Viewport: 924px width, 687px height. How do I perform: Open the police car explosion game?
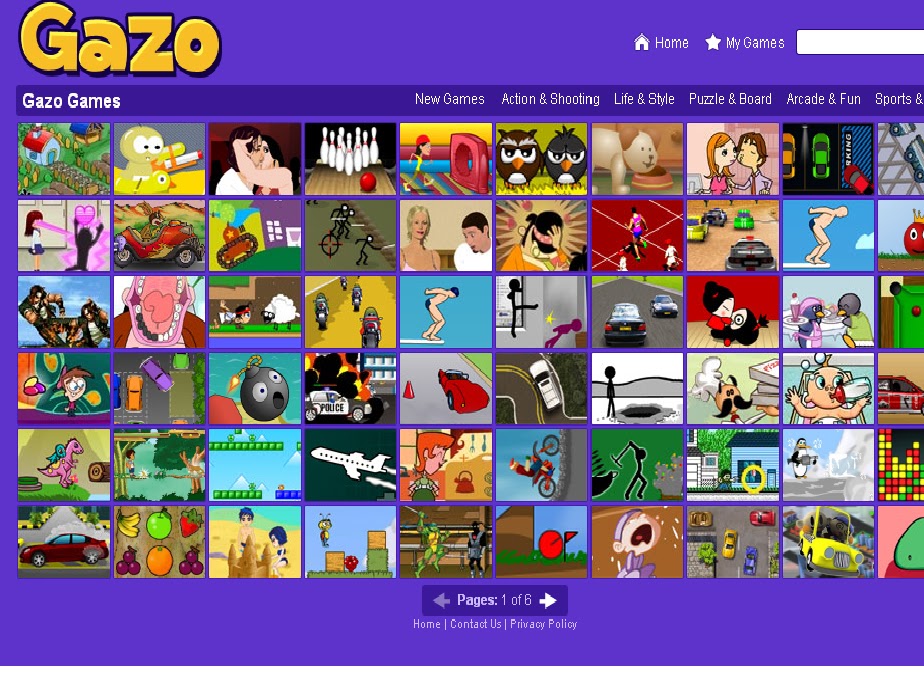coord(350,389)
